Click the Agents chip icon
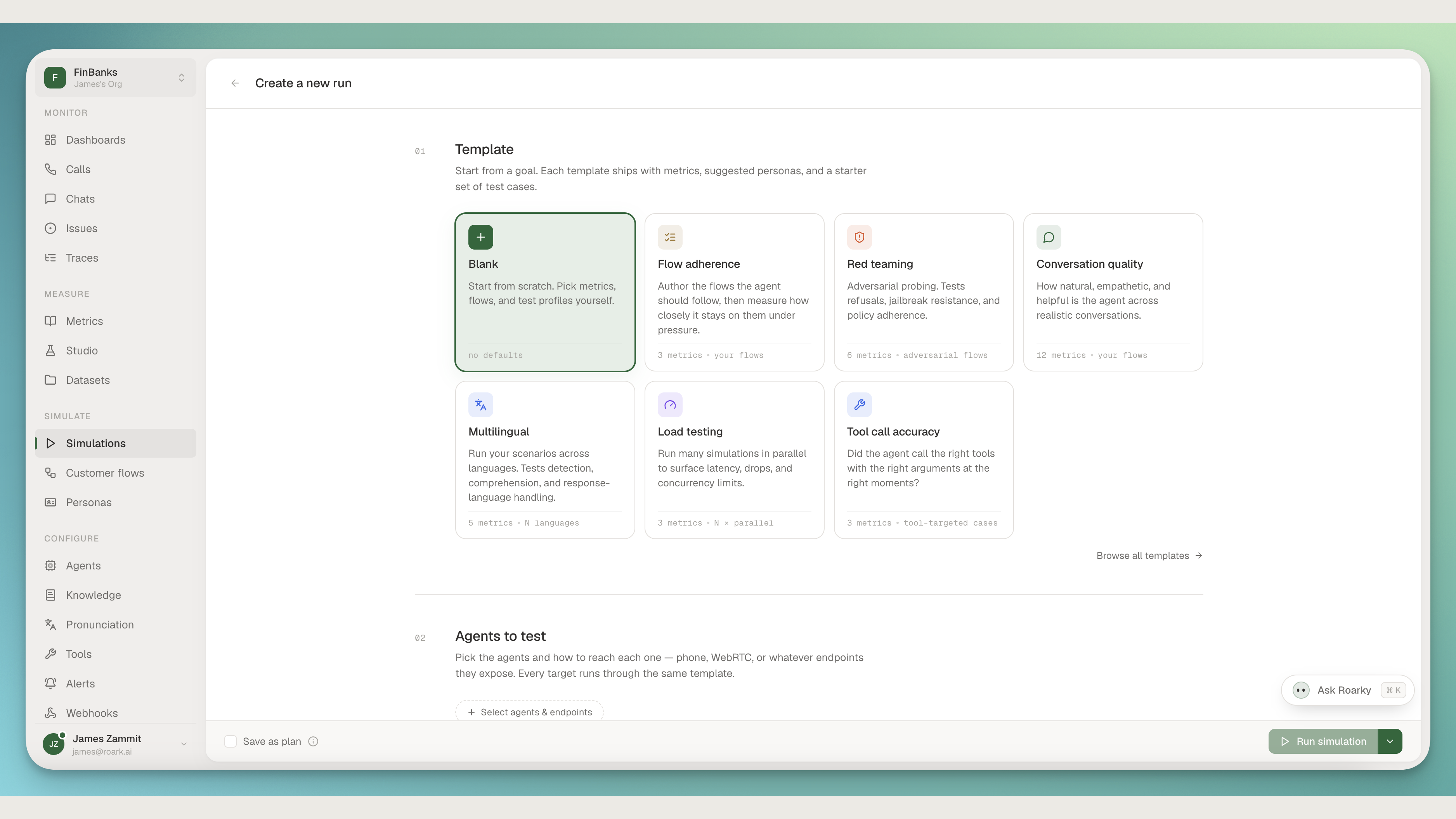The image size is (1456, 819). 50,565
